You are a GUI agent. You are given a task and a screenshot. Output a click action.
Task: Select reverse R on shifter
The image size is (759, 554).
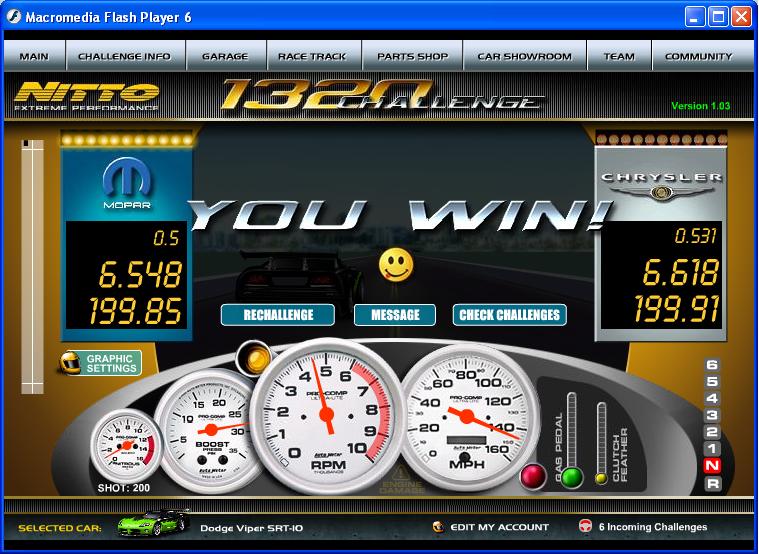(713, 483)
